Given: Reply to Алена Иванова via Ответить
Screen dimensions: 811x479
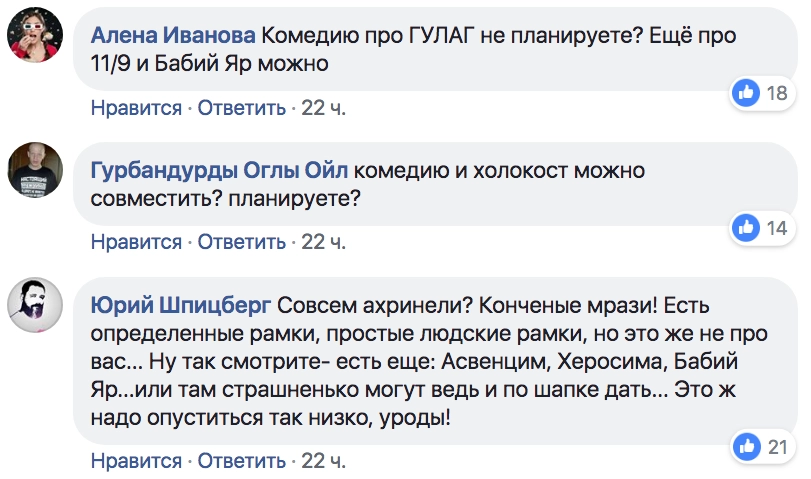Looking at the screenshot, I should point(242,108).
